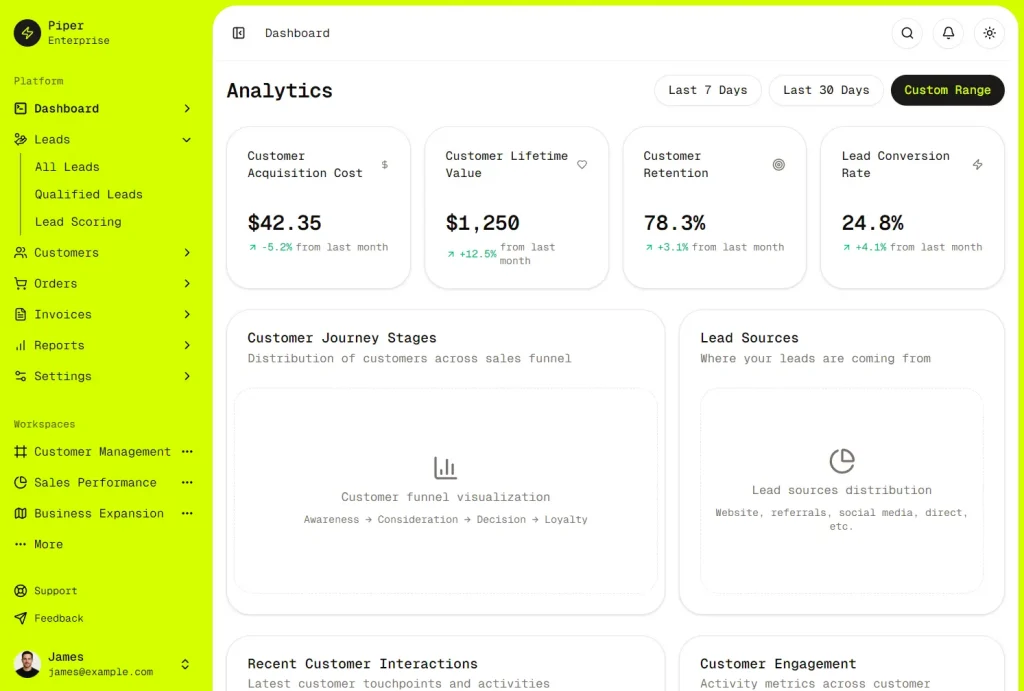Screen dimensions: 1024x691
Task: Click the Invoices document icon
Action: coord(20,314)
